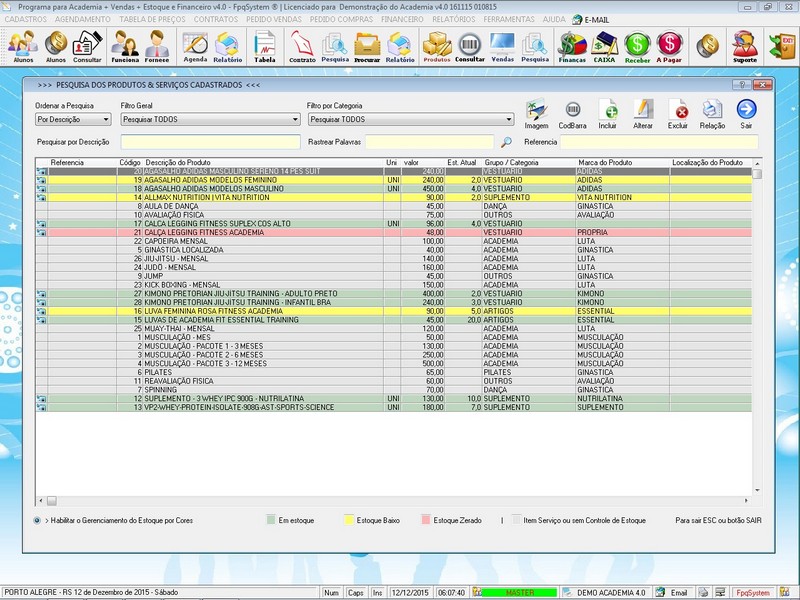Toggle stock management by colors radio button
This screenshot has width=800, height=600.
click(37, 520)
